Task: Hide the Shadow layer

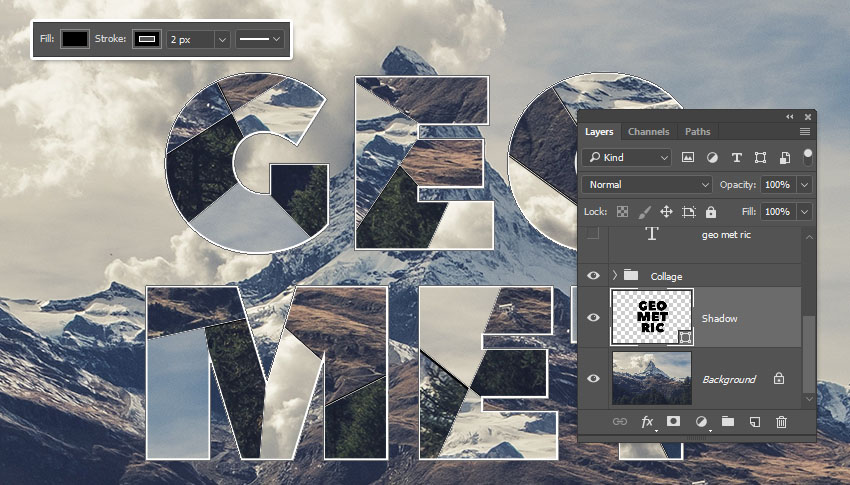Action: click(593, 318)
